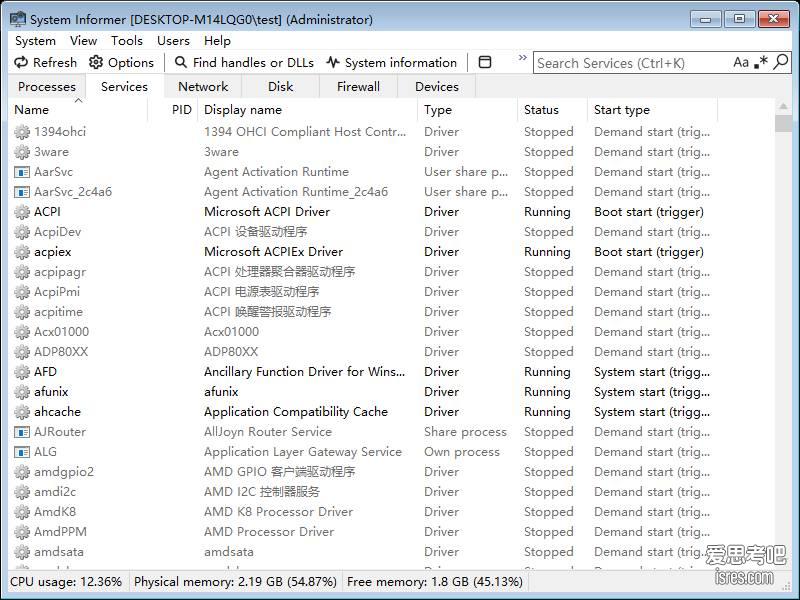Click the gear icon of 1394ohci service
800x600 pixels.
coord(21,132)
